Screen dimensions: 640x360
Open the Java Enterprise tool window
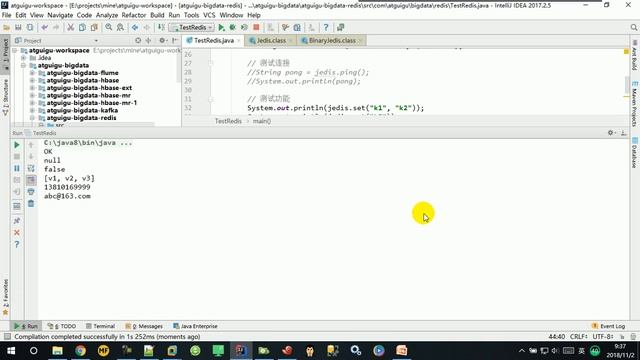coord(195,326)
